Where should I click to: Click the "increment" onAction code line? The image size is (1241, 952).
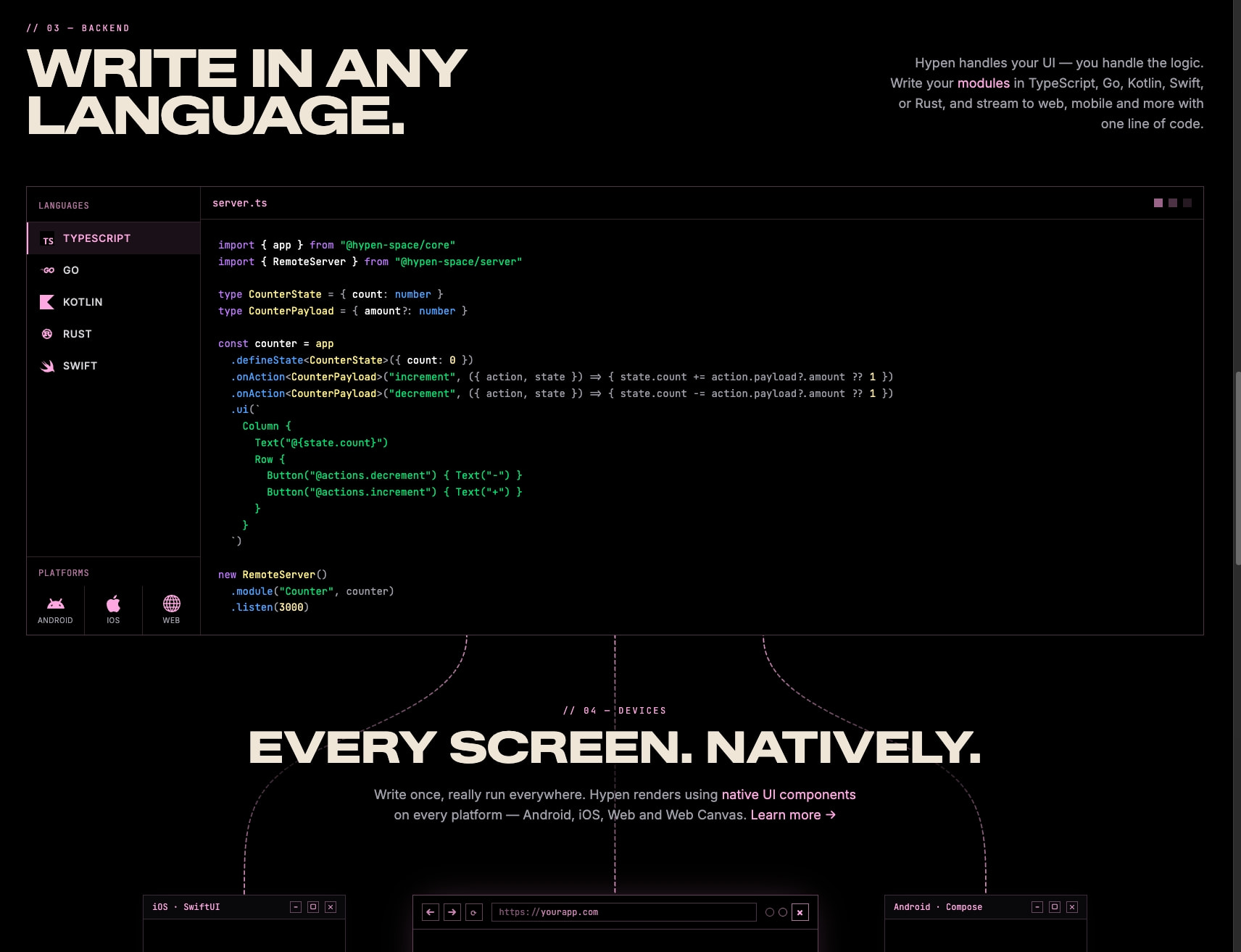click(562, 377)
